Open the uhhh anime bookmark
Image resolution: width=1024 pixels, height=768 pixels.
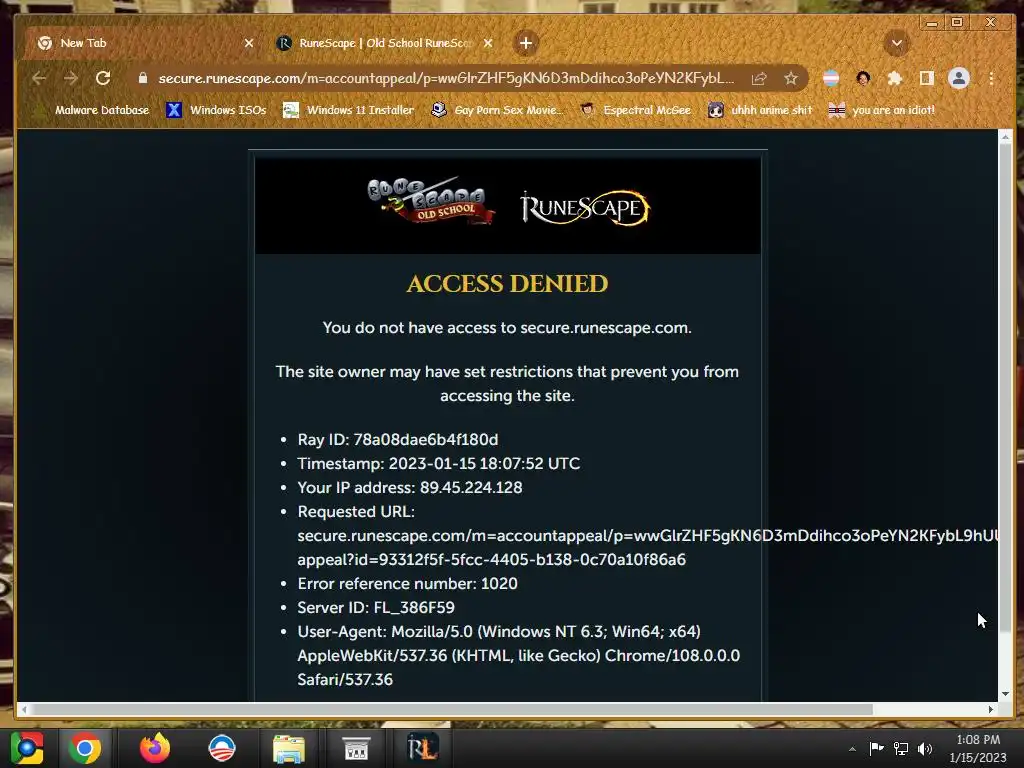click(760, 110)
